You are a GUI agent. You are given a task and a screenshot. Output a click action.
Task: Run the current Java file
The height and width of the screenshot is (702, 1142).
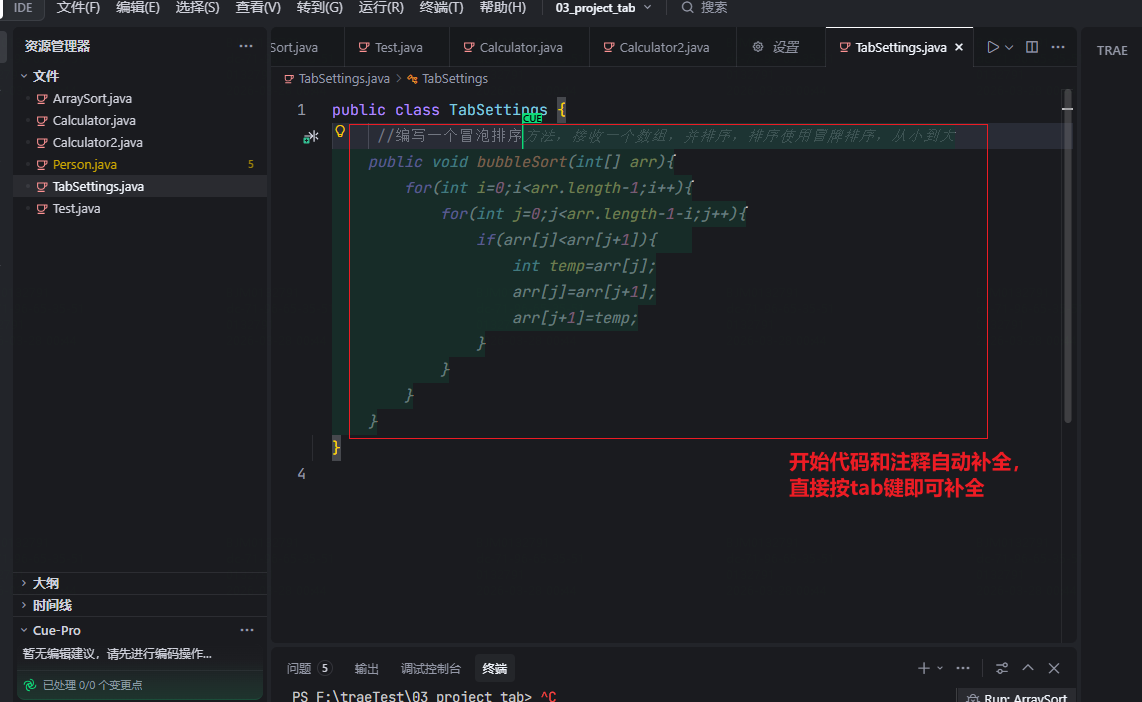coord(992,47)
